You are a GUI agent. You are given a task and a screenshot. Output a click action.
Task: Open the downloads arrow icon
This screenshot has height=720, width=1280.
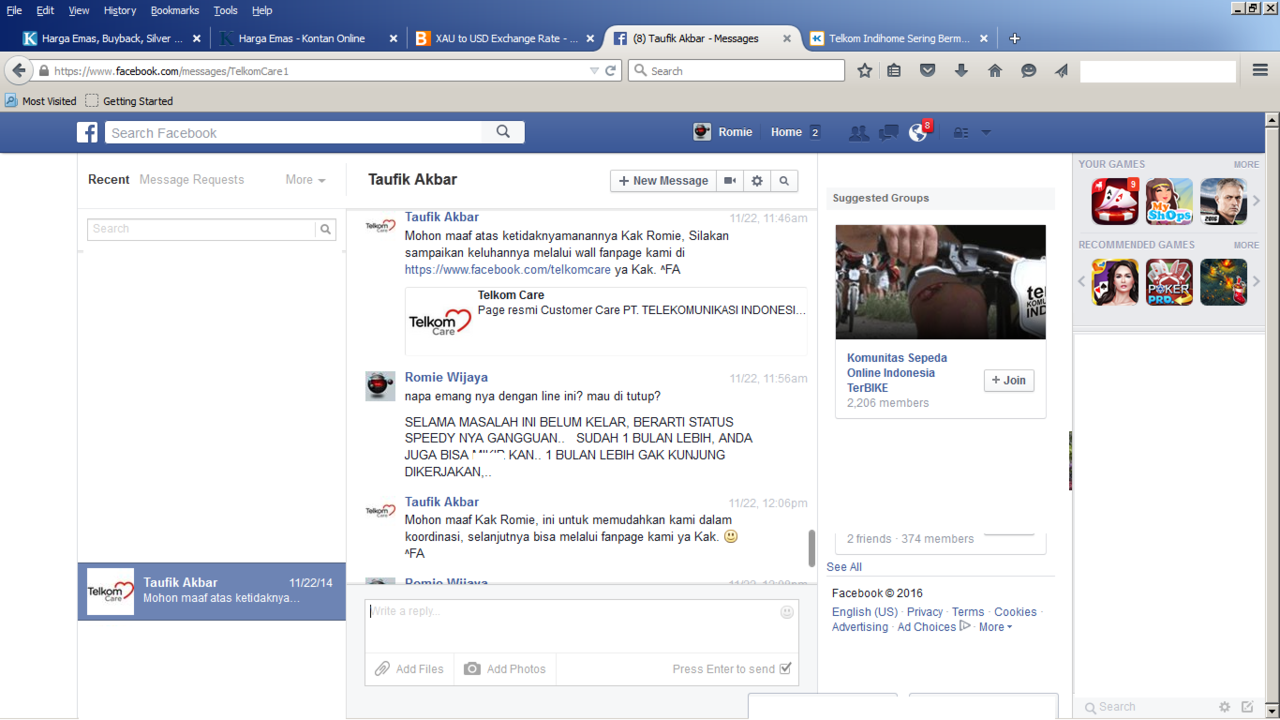coord(961,71)
